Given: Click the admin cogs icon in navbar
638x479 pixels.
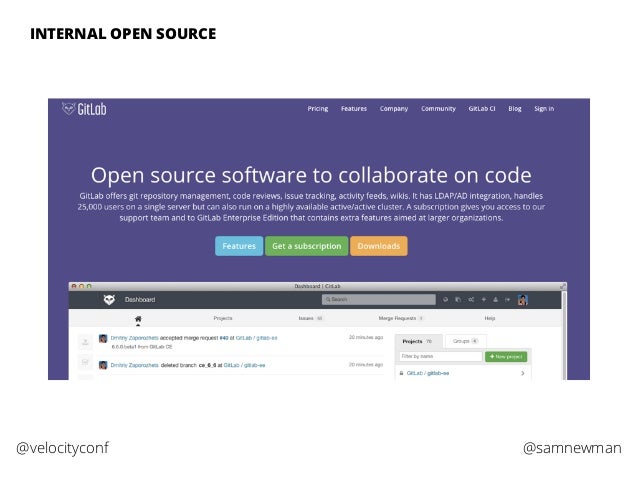Looking at the screenshot, I should (x=471, y=300).
